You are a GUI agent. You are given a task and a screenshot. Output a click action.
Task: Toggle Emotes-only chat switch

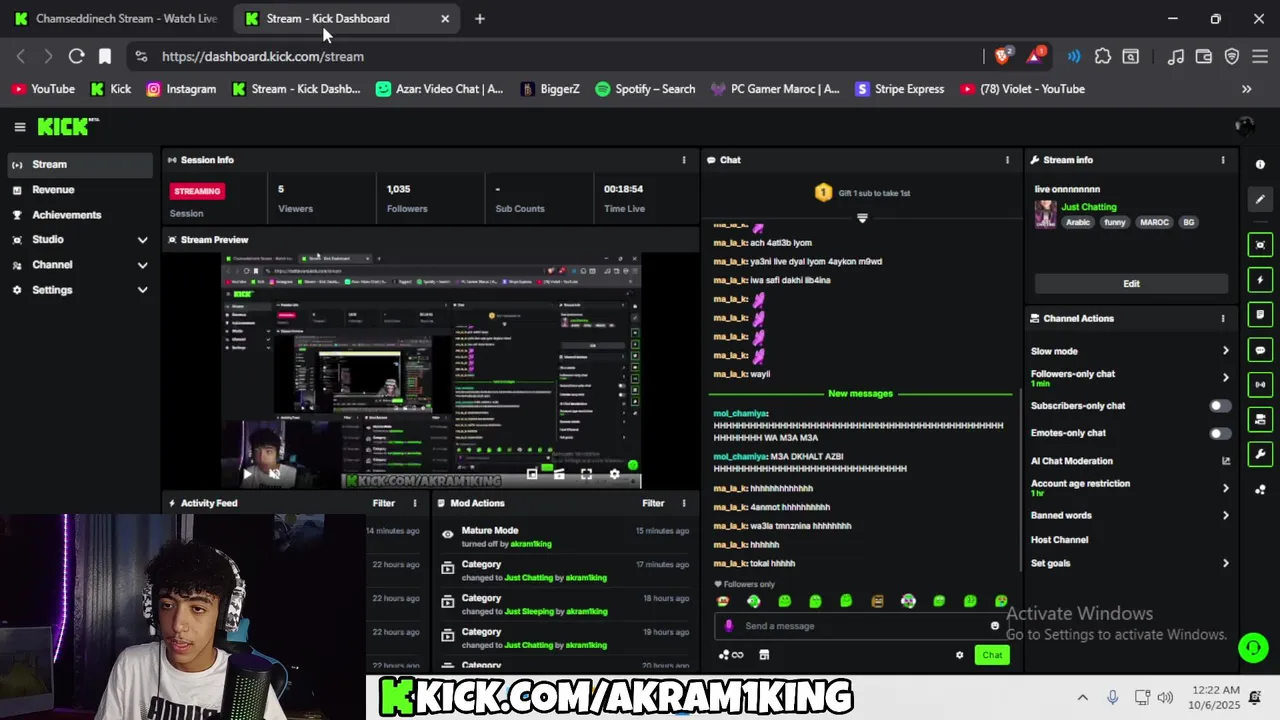1220,433
